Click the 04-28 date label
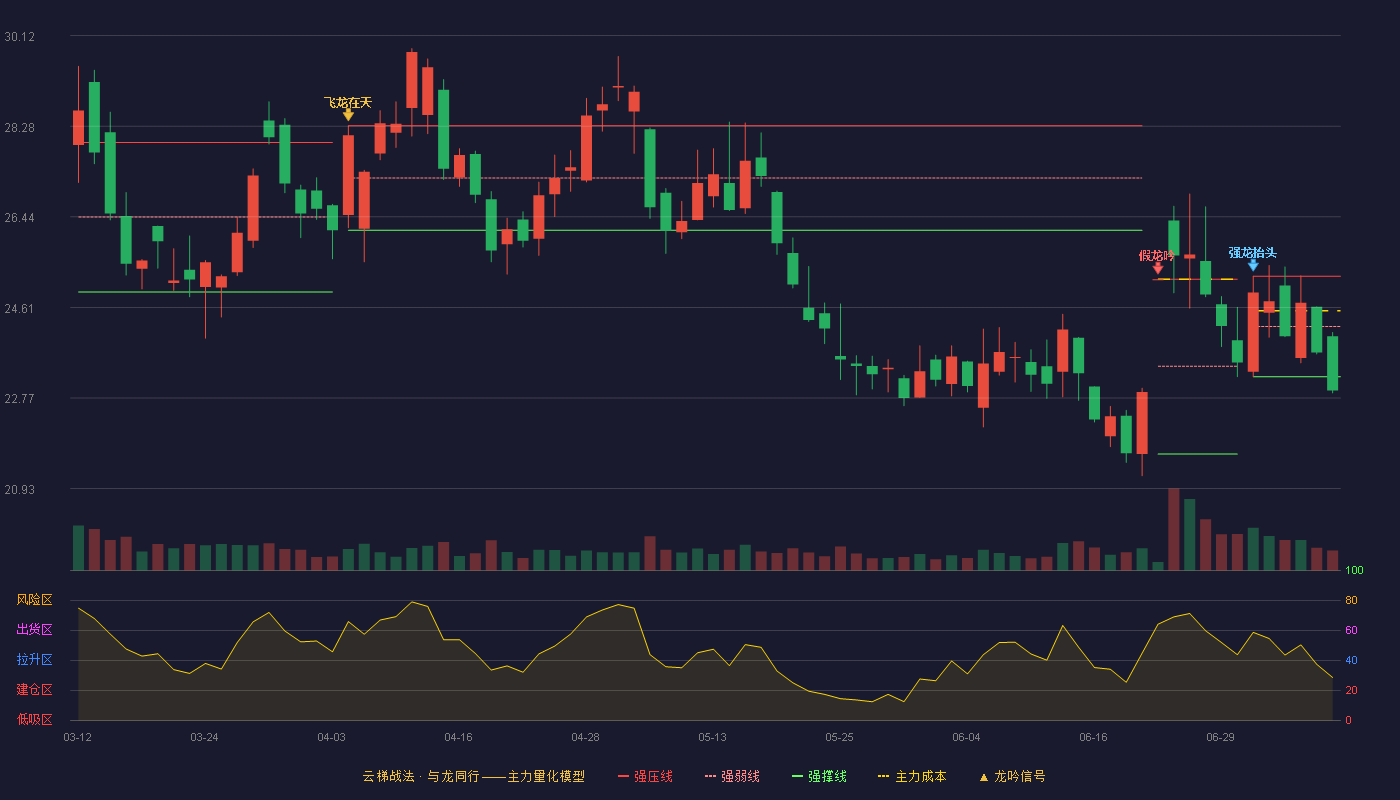Screen dimensions: 1400x800 click(585, 737)
